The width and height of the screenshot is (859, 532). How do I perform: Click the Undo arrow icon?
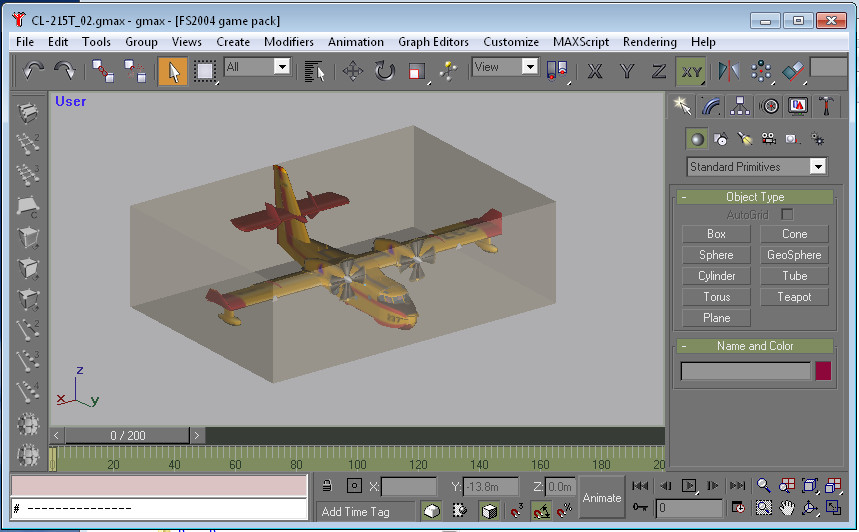coord(33,71)
